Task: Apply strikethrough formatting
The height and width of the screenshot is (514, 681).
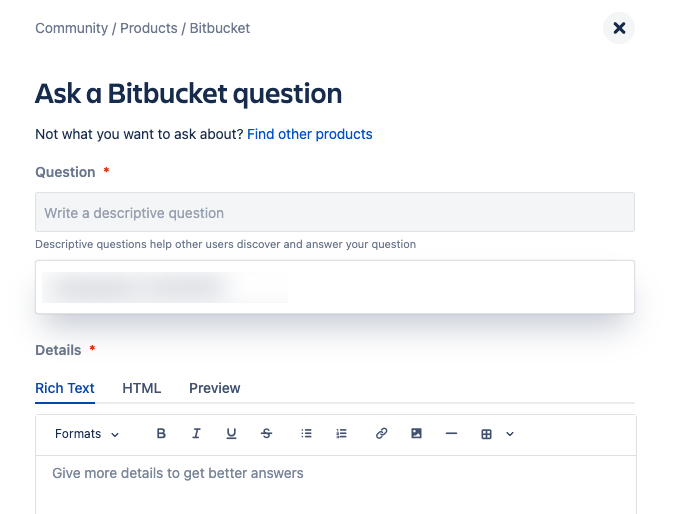Action: [267, 434]
